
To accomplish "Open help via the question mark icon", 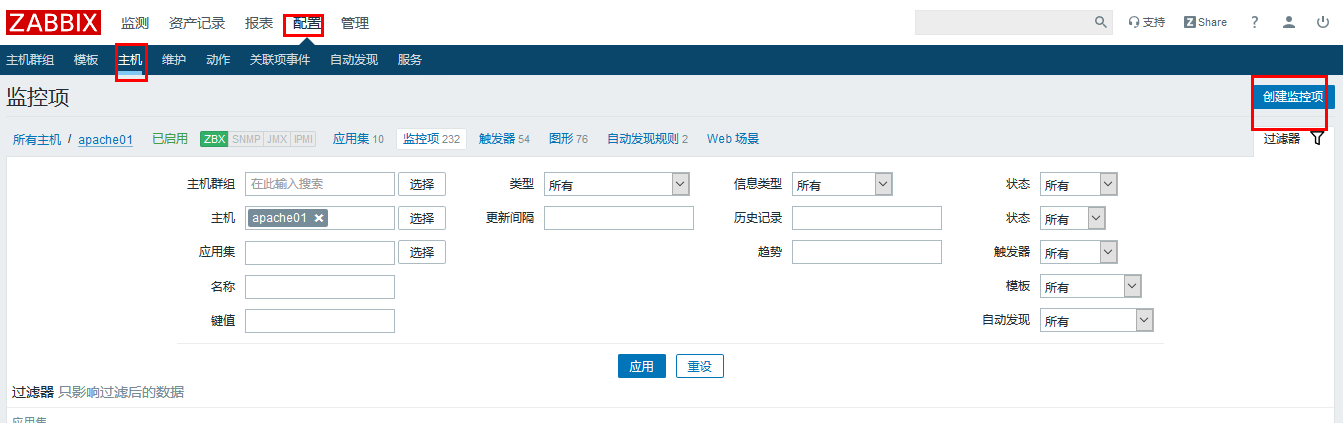I will coord(1255,22).
